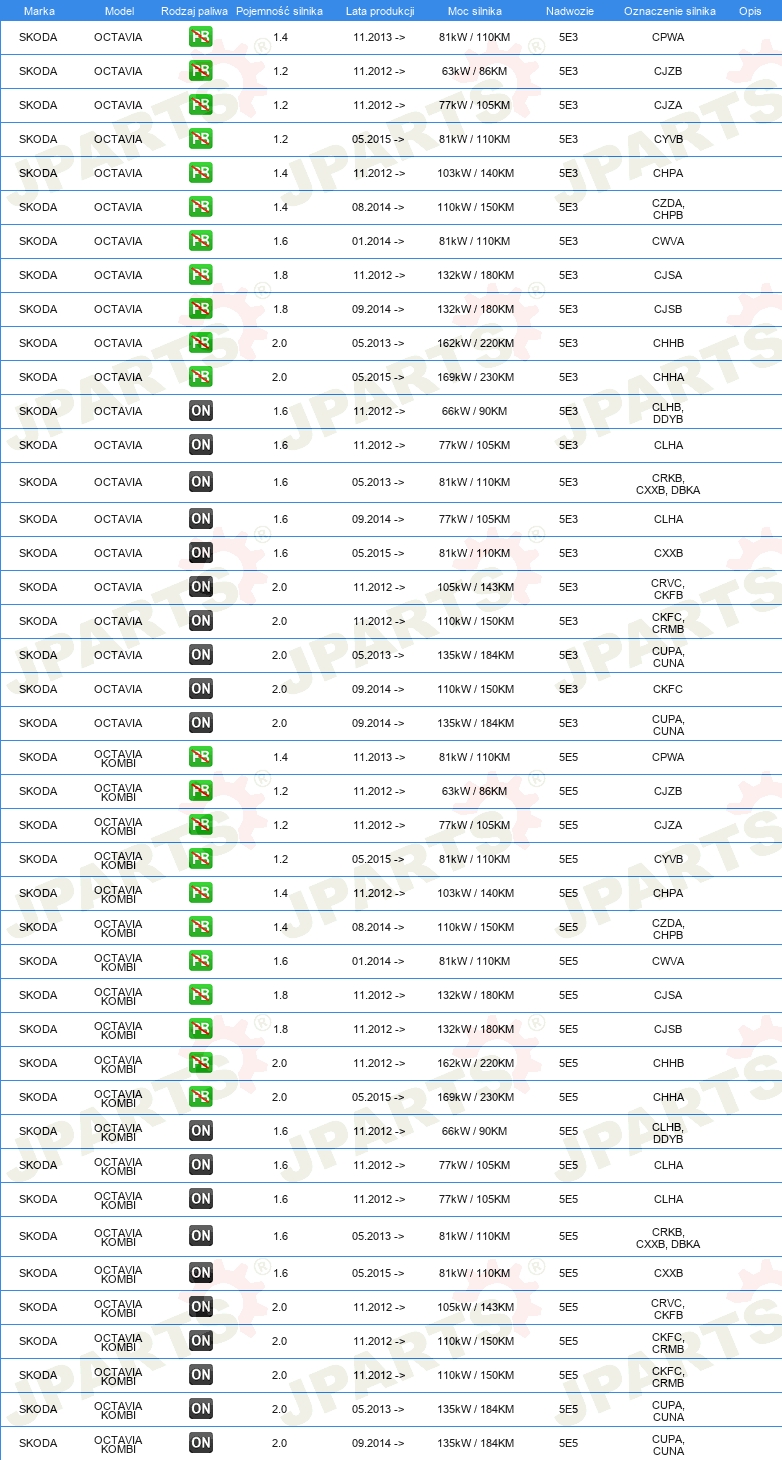Select the Opis column header
Image resolution: width=782 pixels, height=1460 pixels.
tap(749, 11)
